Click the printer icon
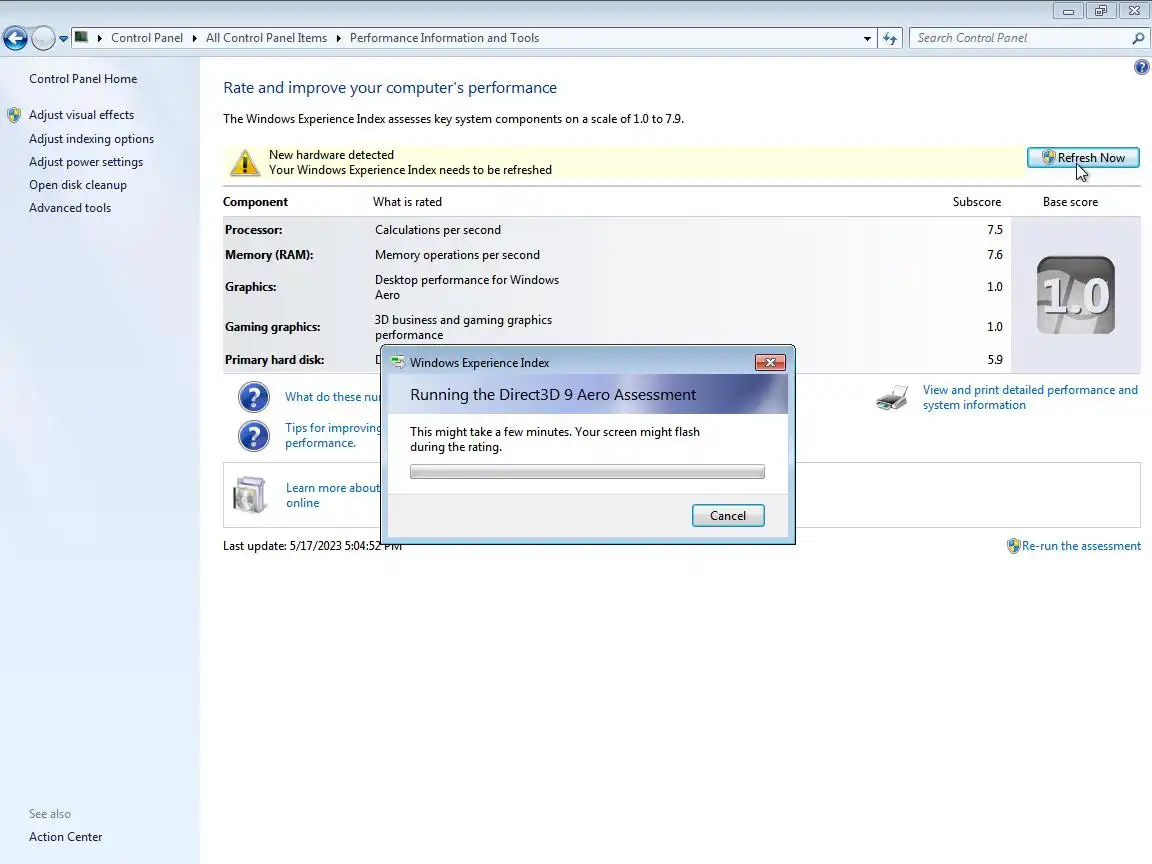This screenshot has width=1152, height=864. tap(893, 397)
